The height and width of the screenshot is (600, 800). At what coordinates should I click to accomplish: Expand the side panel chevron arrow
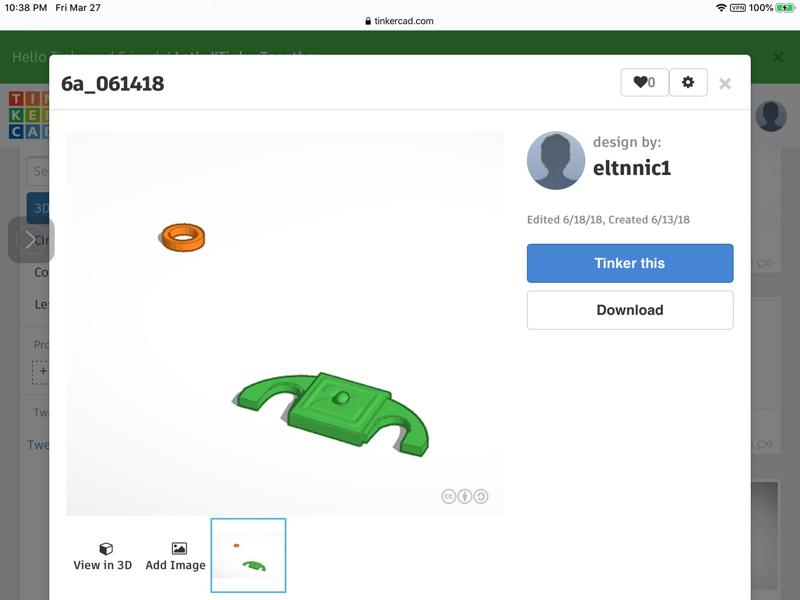[x=31, y=240]
